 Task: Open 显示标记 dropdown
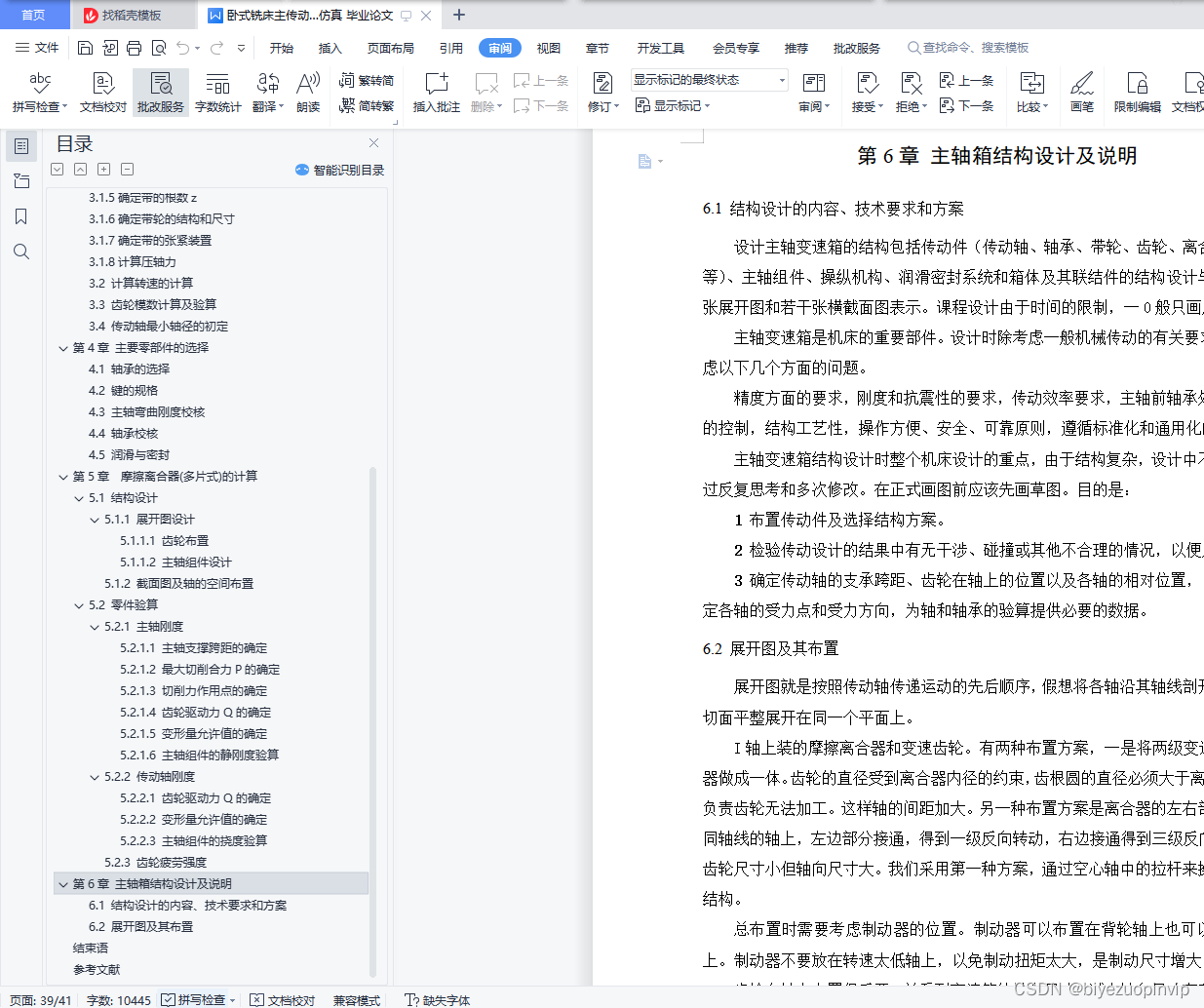[673, 105]
